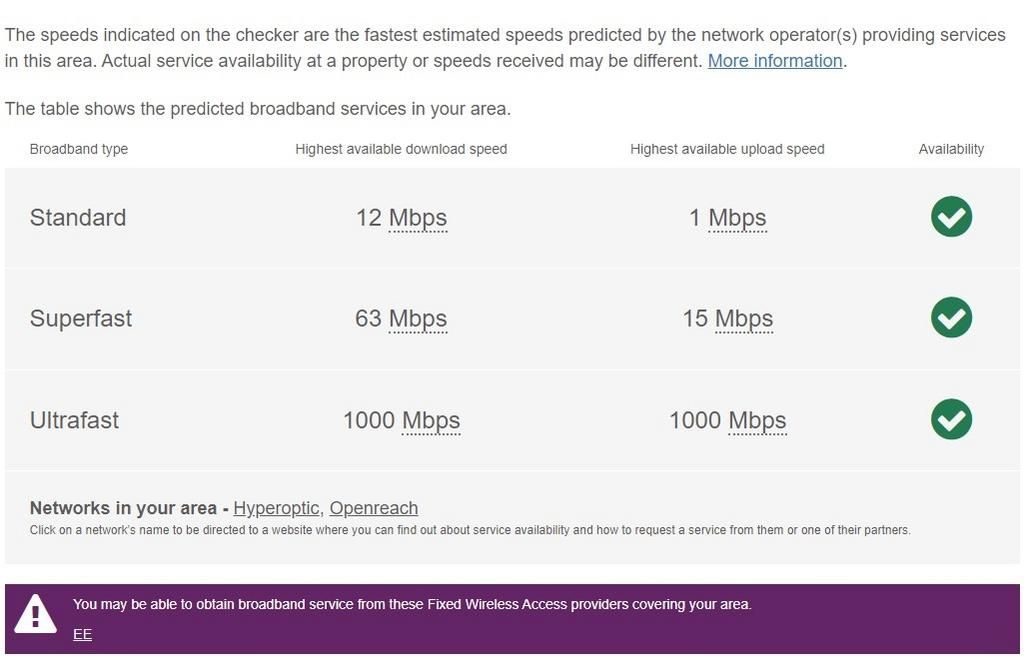Open the EE Fixed Wireless provider link
Viewport: 1024px width, 665px height.
pyautogui.click(x=82, y=634)
